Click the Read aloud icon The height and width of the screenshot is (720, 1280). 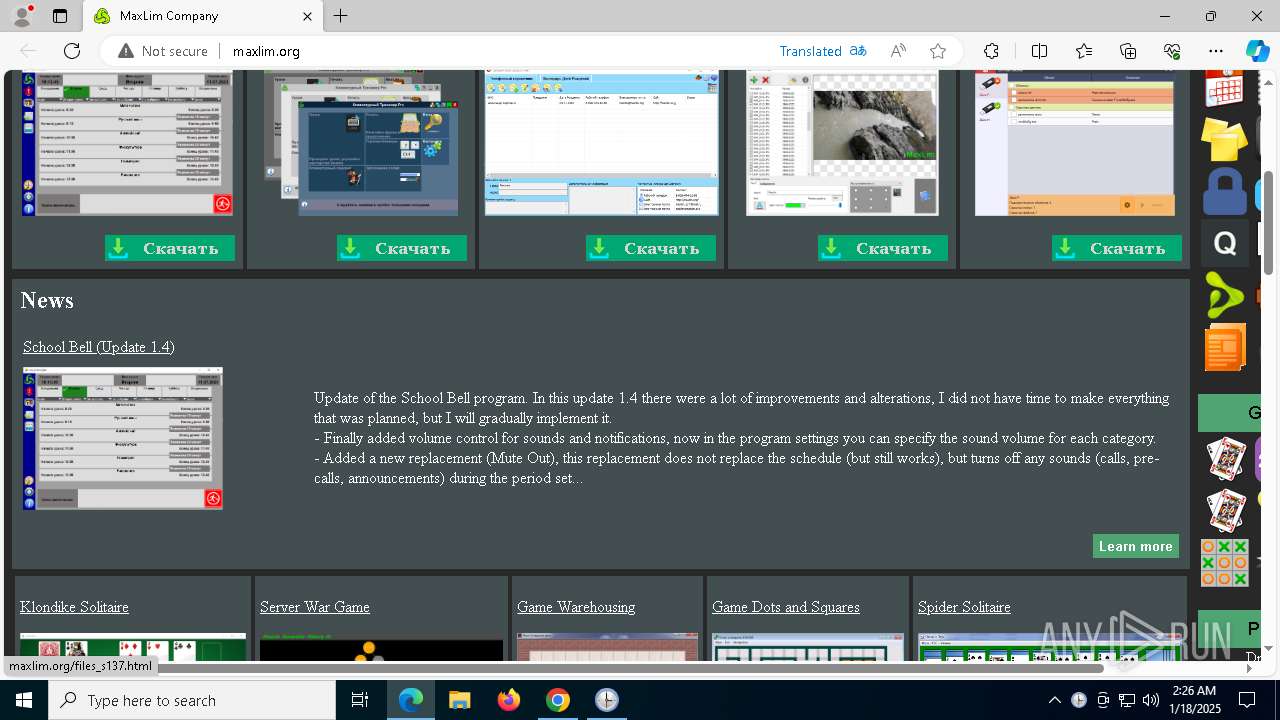point(898,51)
